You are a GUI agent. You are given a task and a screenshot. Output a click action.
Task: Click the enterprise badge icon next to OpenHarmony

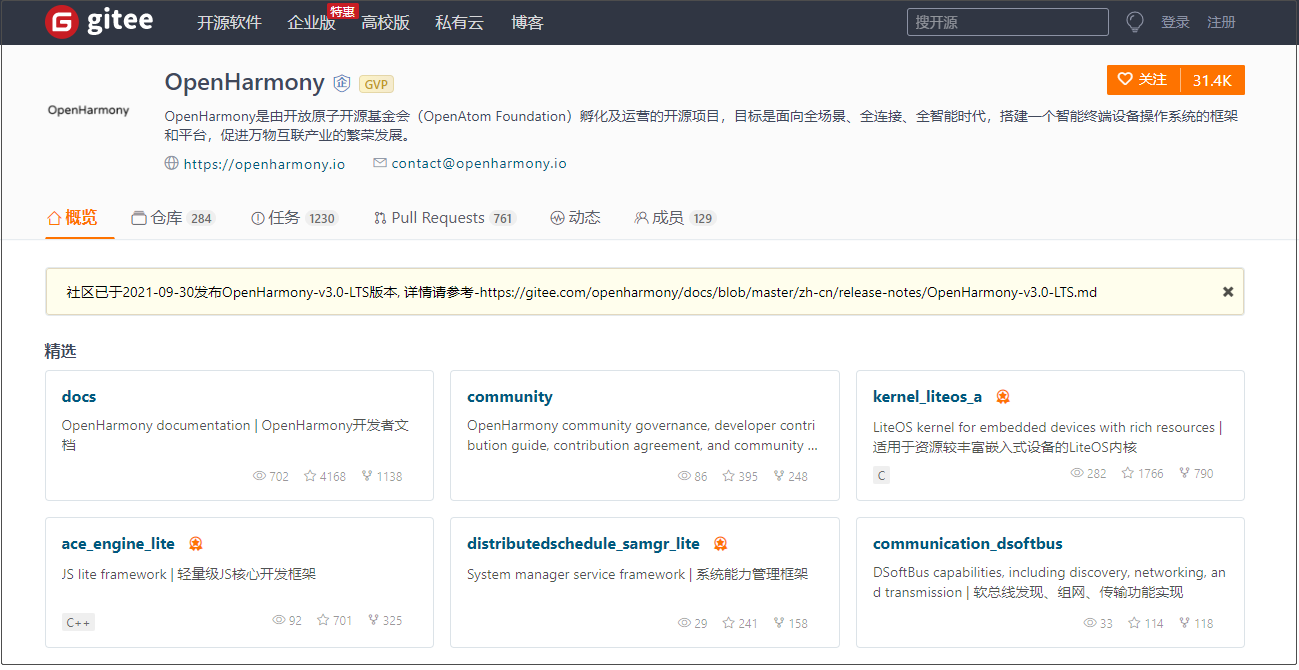pyautogui.click(x=342, y=83)
